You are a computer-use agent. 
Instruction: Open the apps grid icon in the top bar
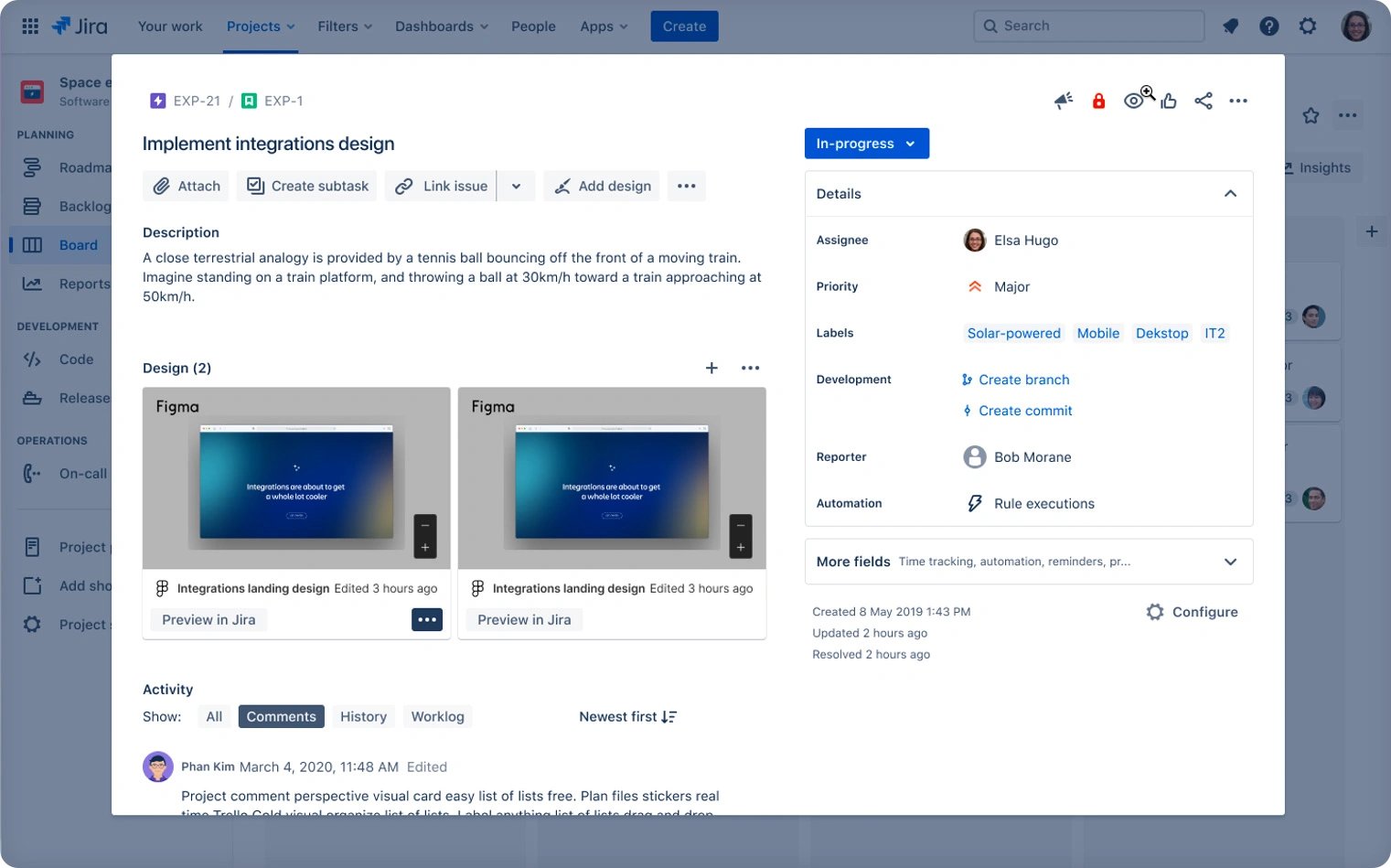tap(30, 25)
